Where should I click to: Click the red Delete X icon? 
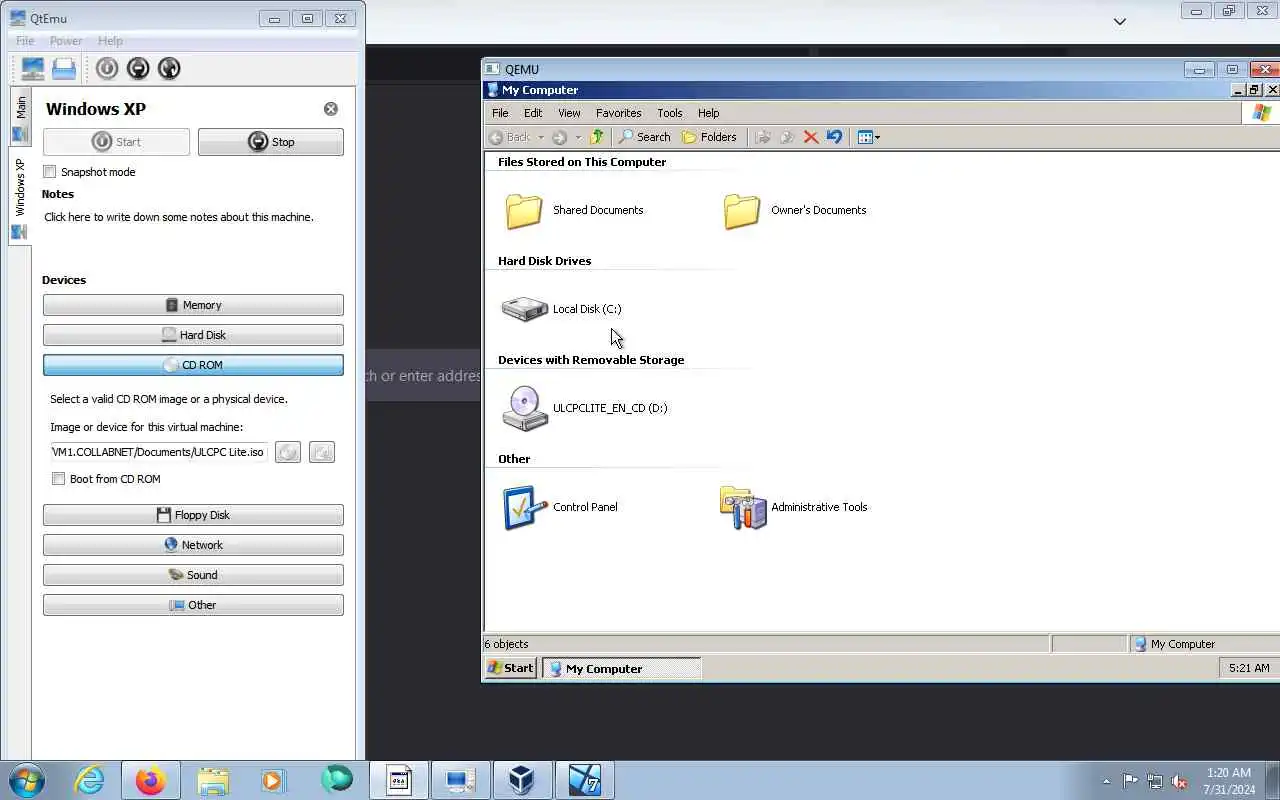coord(811,137)
